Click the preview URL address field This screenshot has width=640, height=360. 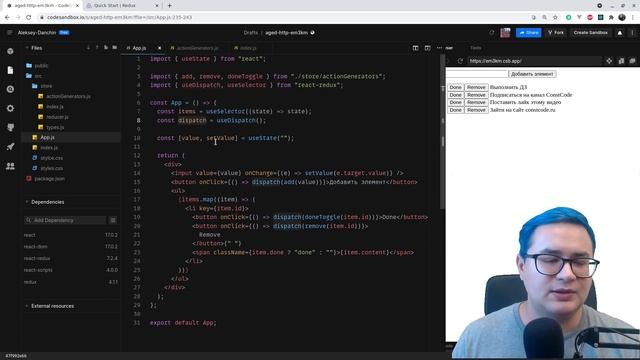click(x=534, y=61)
